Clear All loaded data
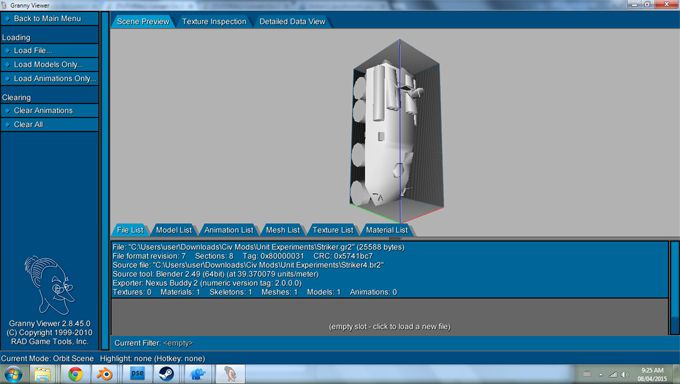680x384 pixels. click(x=49, y=125)
